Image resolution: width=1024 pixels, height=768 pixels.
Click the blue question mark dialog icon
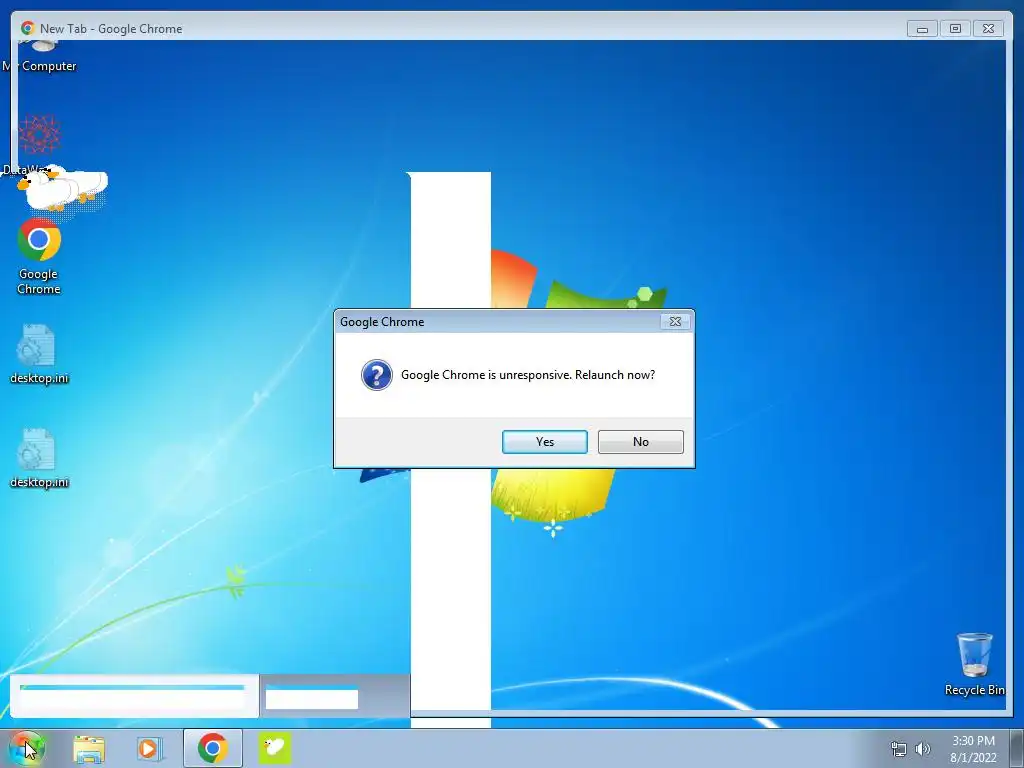377,375
